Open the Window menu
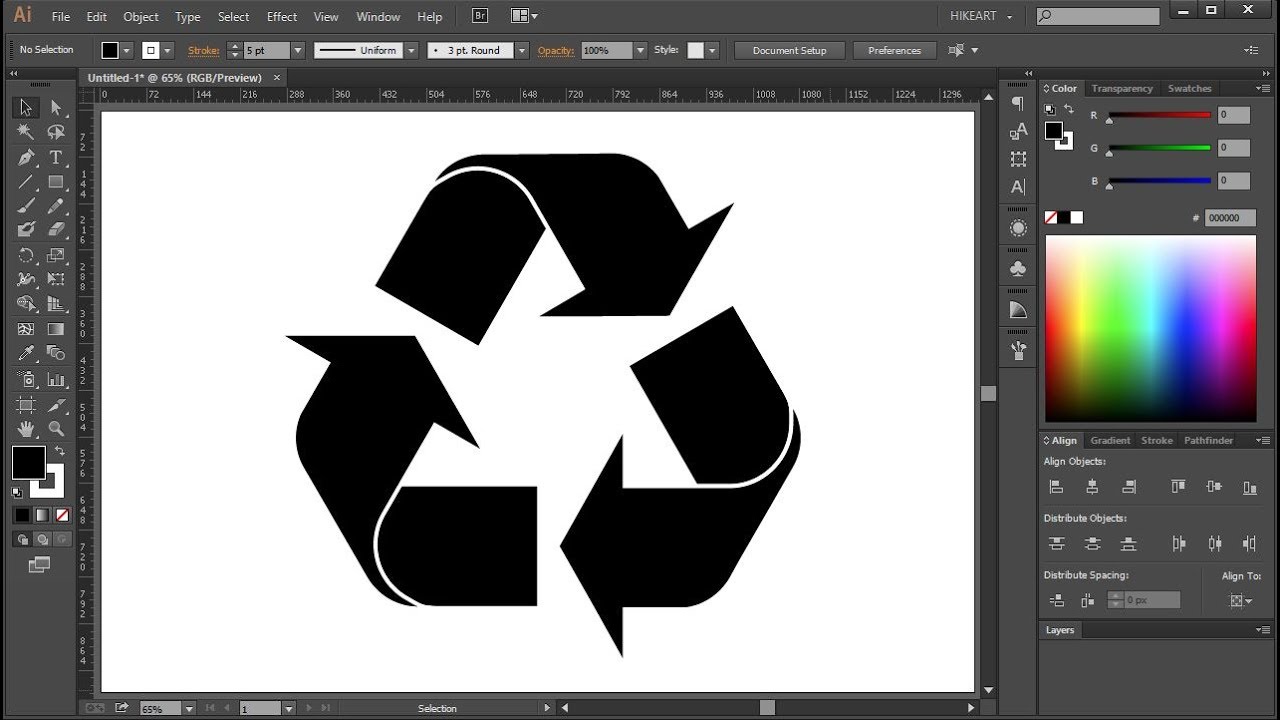Viewport: 1280px width, 720px height. pyautogui.click(x=378, y=17)
